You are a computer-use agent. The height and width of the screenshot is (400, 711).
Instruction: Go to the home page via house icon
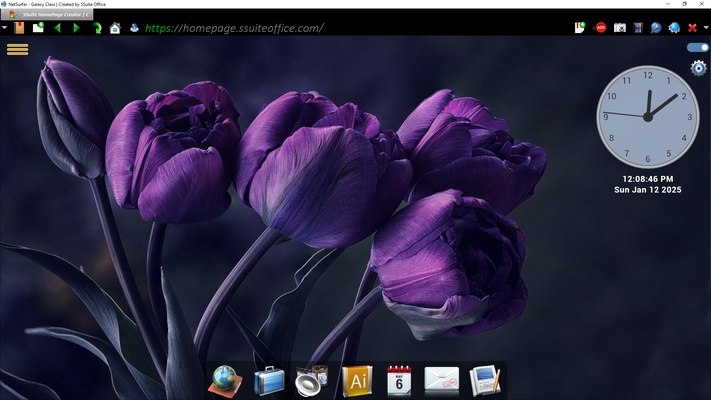click(115, 28)
